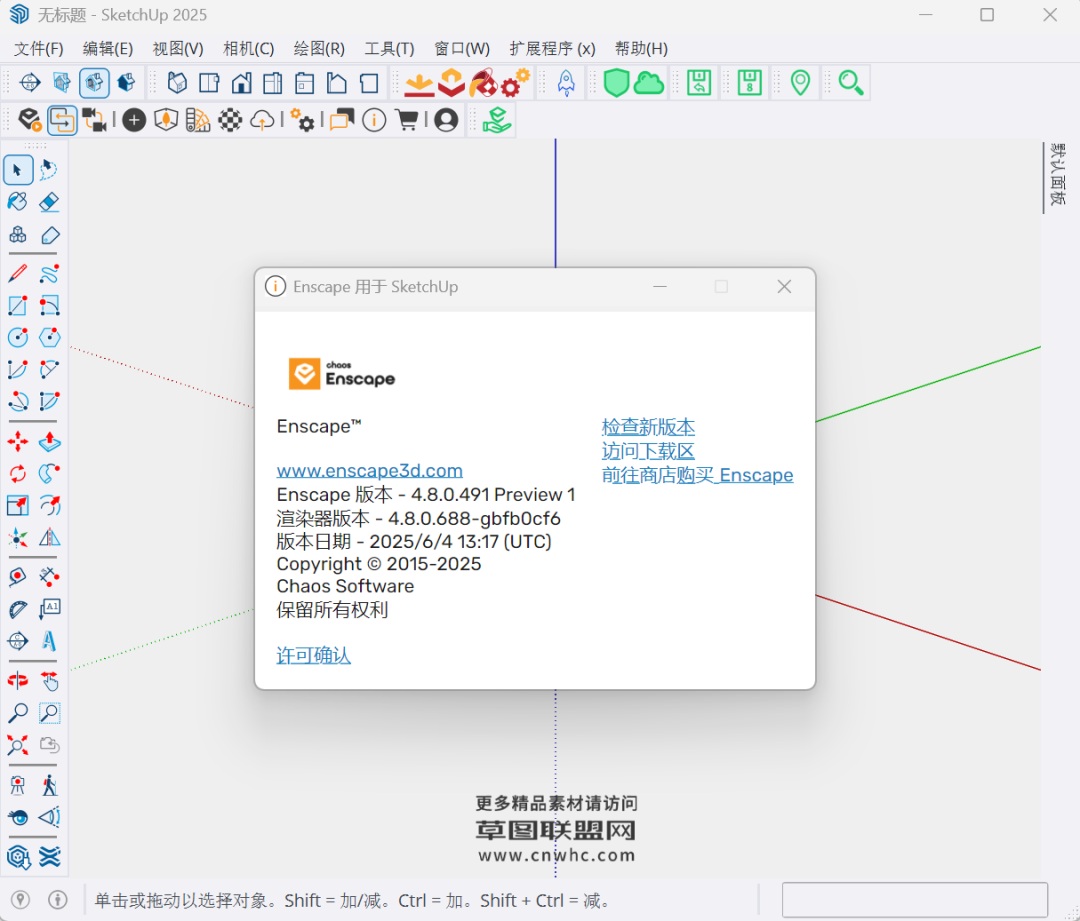
Task: Click the 前往商店购买 Enscape link
Action: click(697, 475)
